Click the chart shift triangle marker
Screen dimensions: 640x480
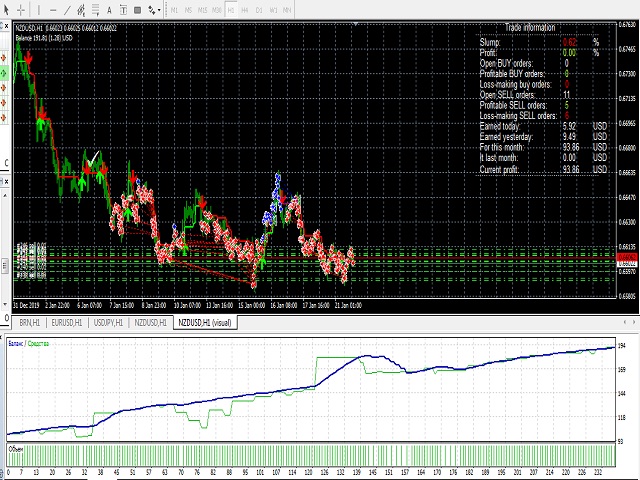pyautogui.click(x=356, y=24)
